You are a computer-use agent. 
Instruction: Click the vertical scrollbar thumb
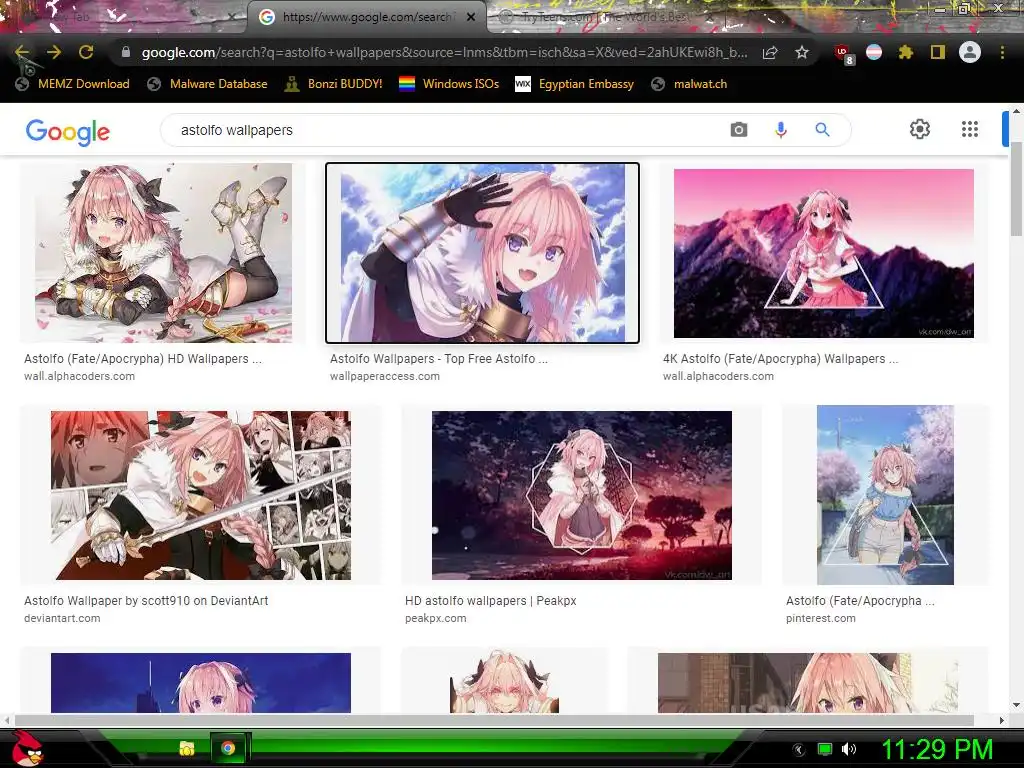[x=1016, y=188]
